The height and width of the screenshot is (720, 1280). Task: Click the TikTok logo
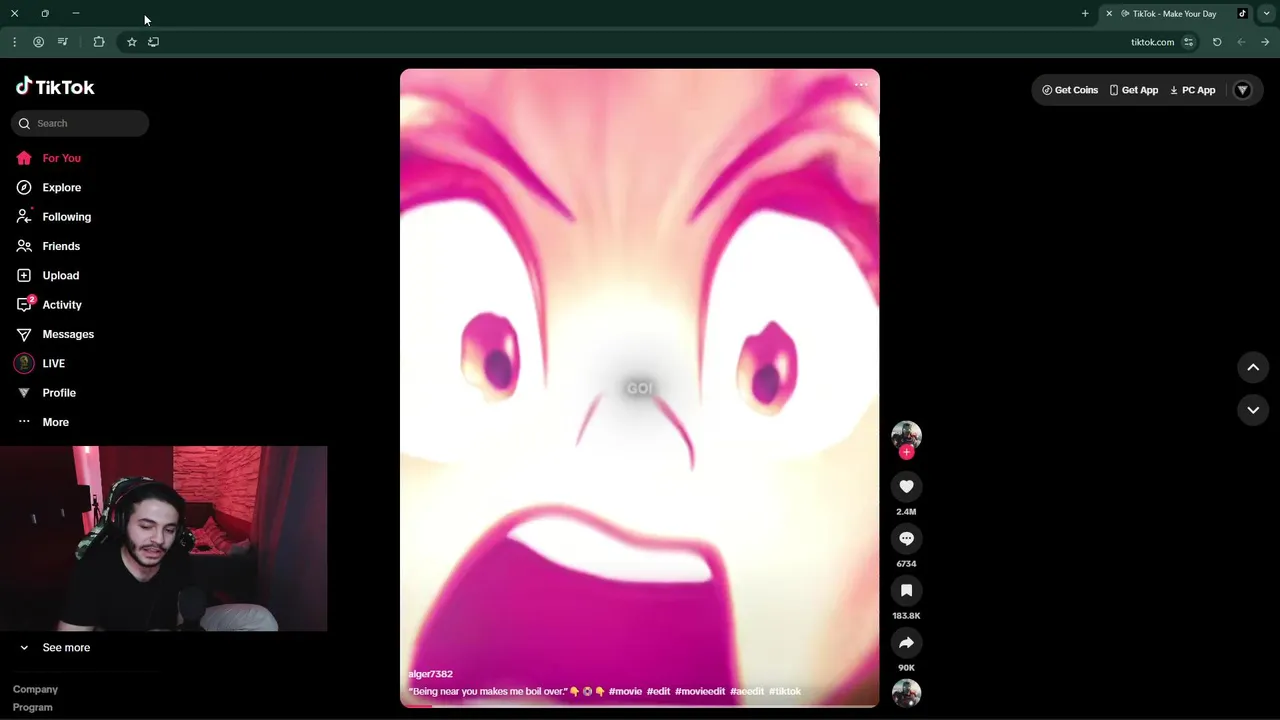(55, 87)
